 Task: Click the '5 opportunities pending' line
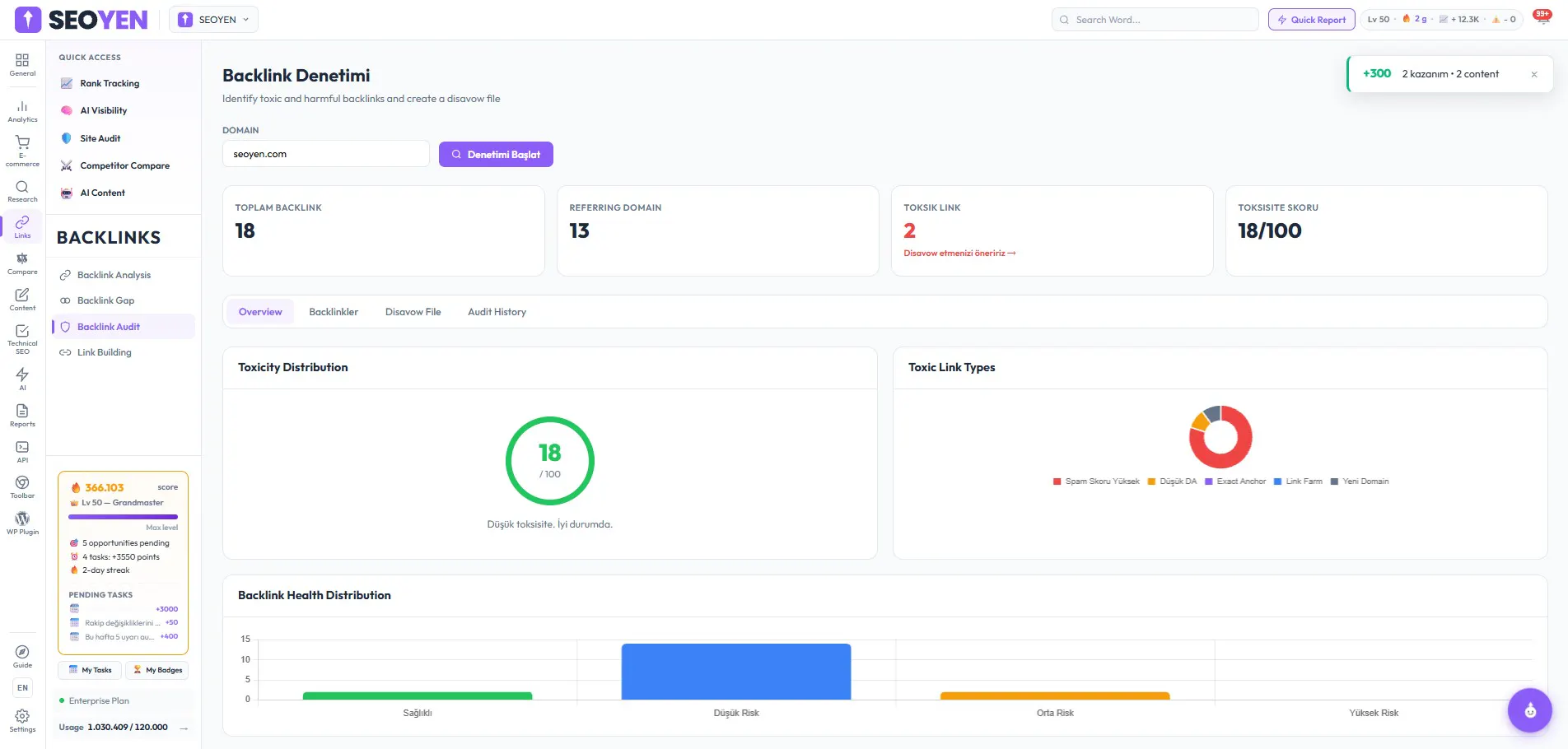tap(120, 543)
